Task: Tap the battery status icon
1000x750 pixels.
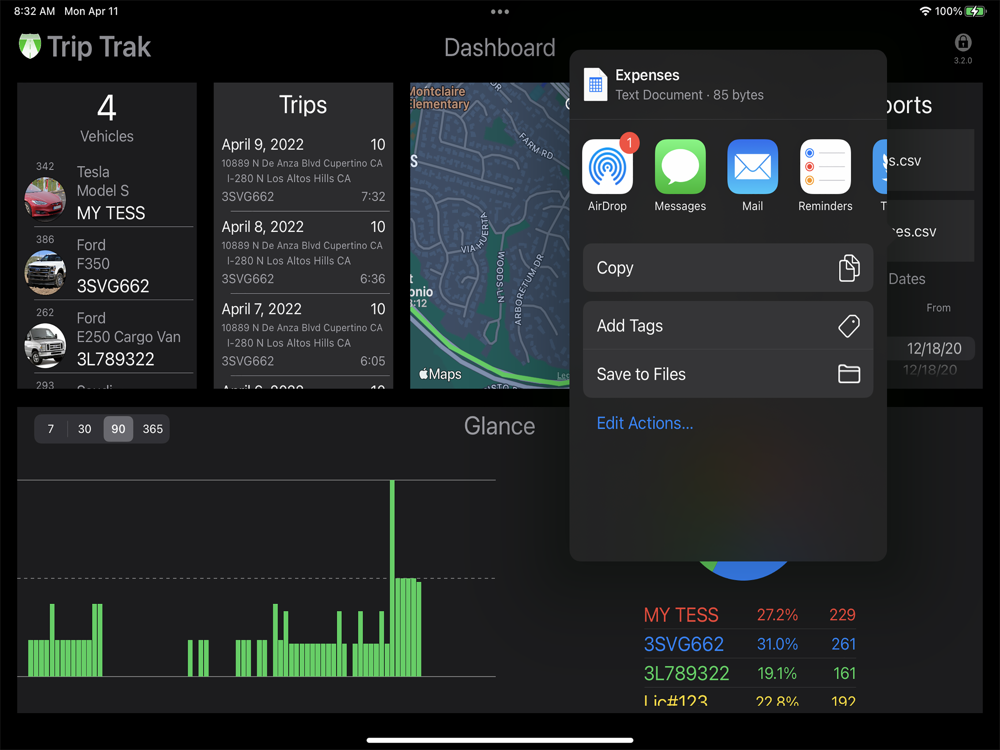Action: click(976, 11)
